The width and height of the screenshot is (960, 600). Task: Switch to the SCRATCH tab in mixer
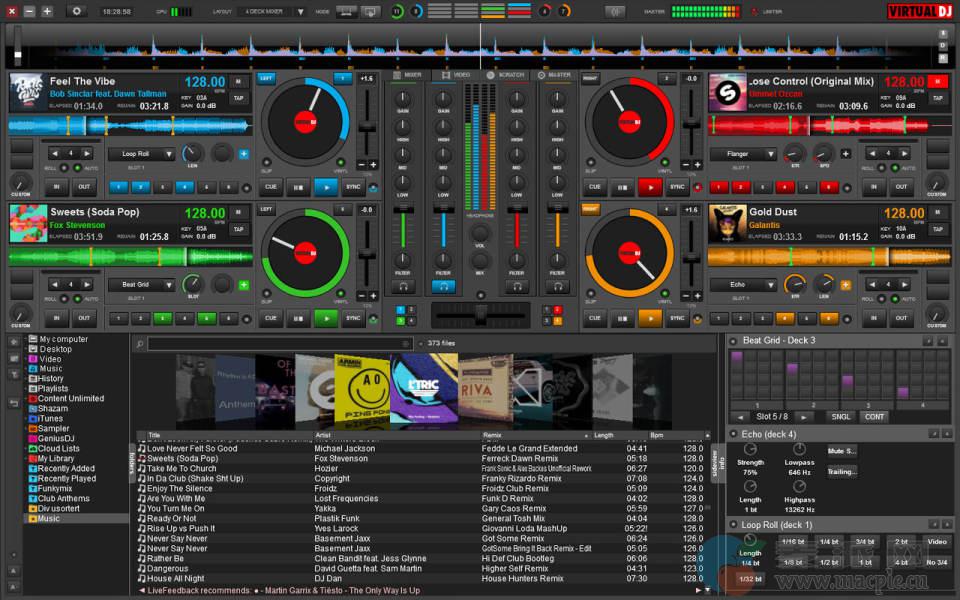click(506, 75)
